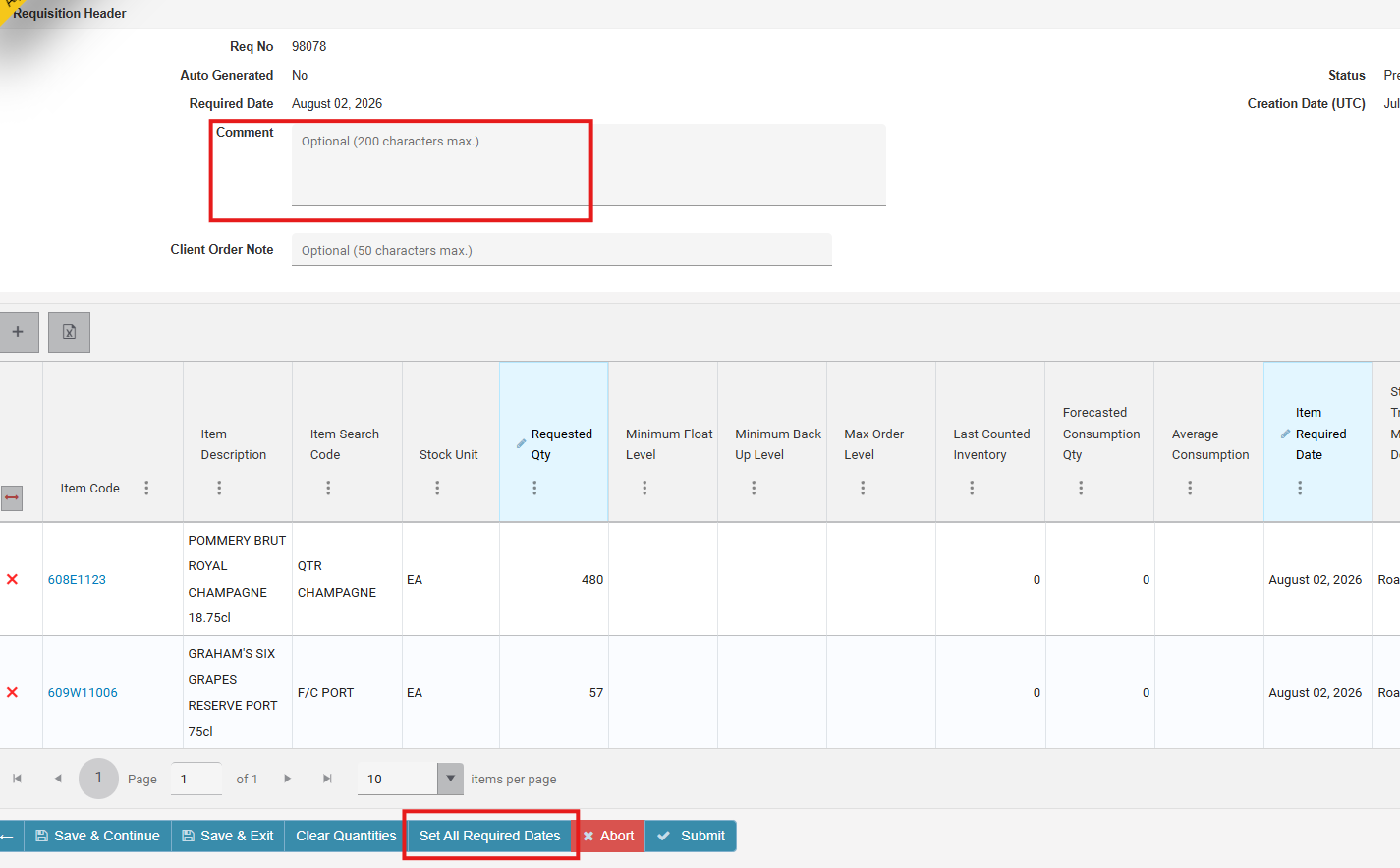Focus the Client Order Note field
Viewport: 1400px width, 868px height.
point(561,250)
